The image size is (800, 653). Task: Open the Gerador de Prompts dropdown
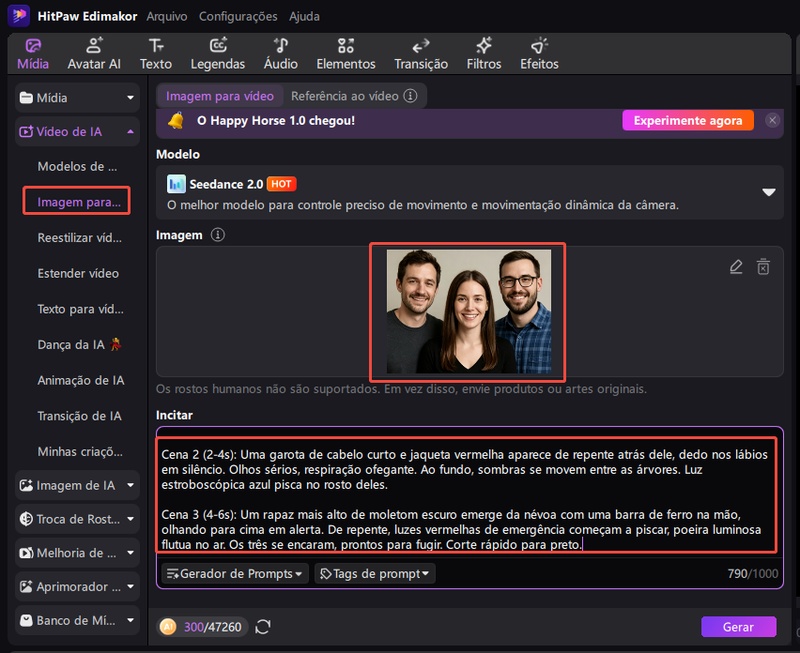[235, 573]
